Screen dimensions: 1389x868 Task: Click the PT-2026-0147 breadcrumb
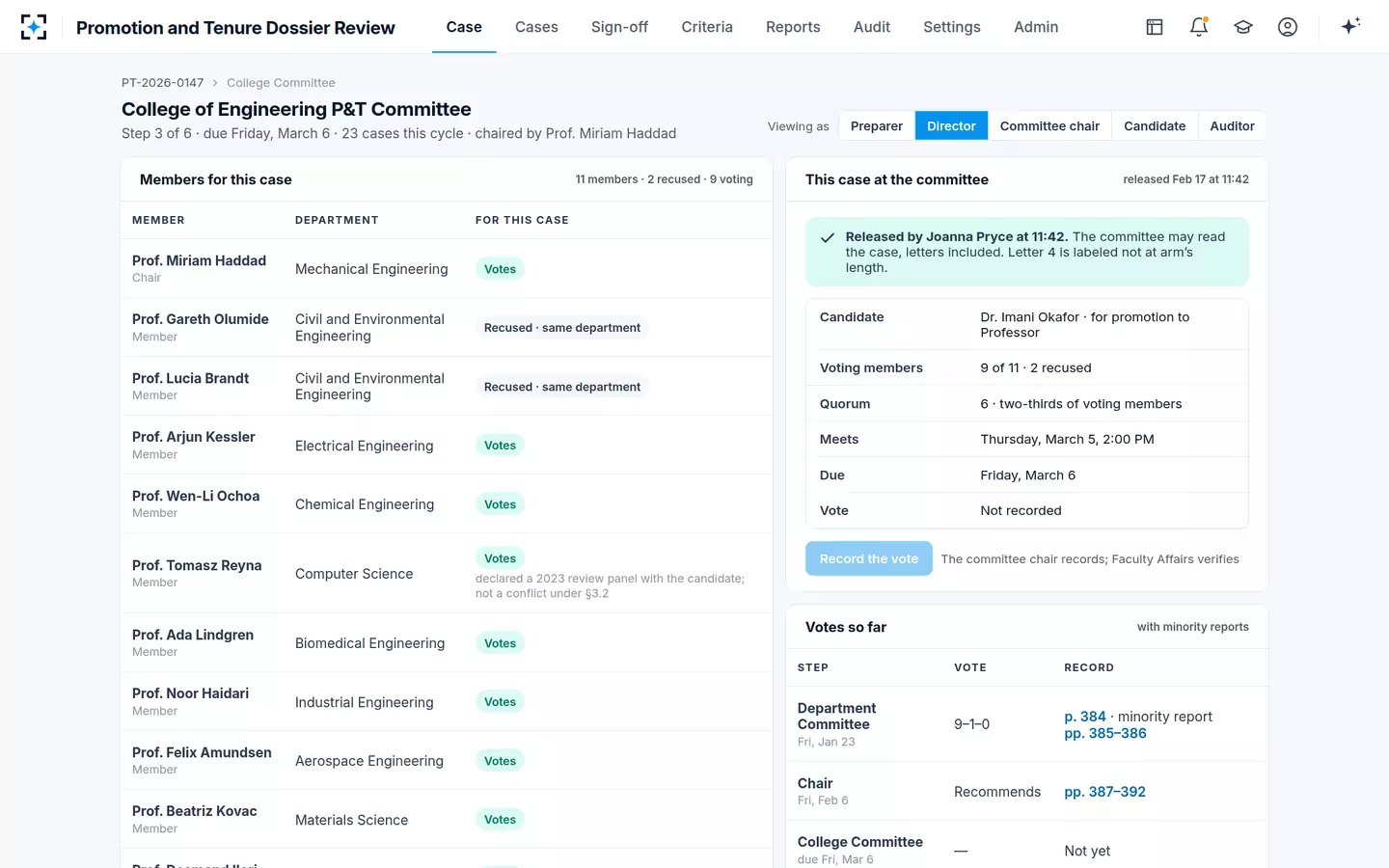162,83
